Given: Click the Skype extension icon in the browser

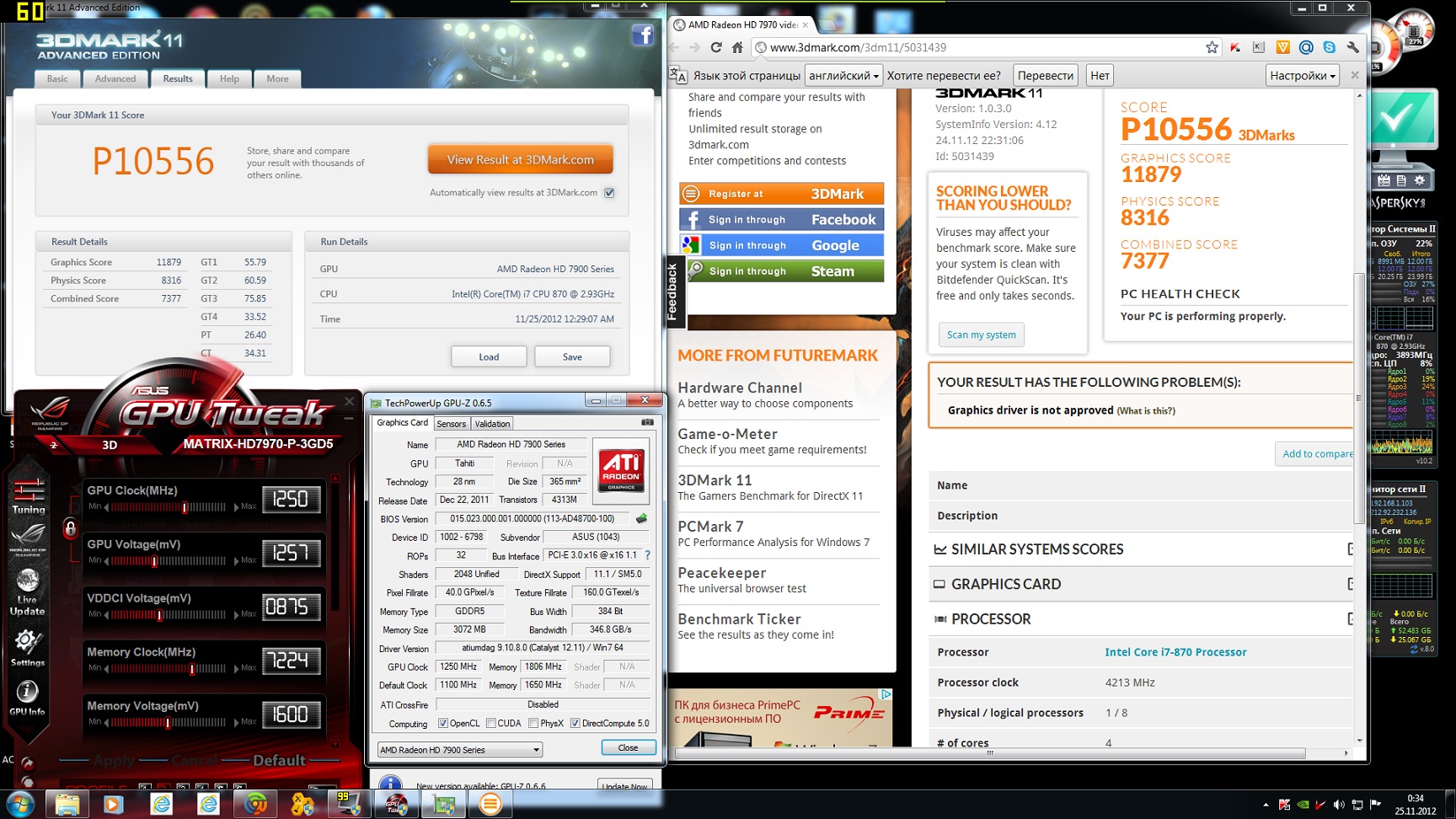Looking at the screenshot, I should (x=1329, y=47).
